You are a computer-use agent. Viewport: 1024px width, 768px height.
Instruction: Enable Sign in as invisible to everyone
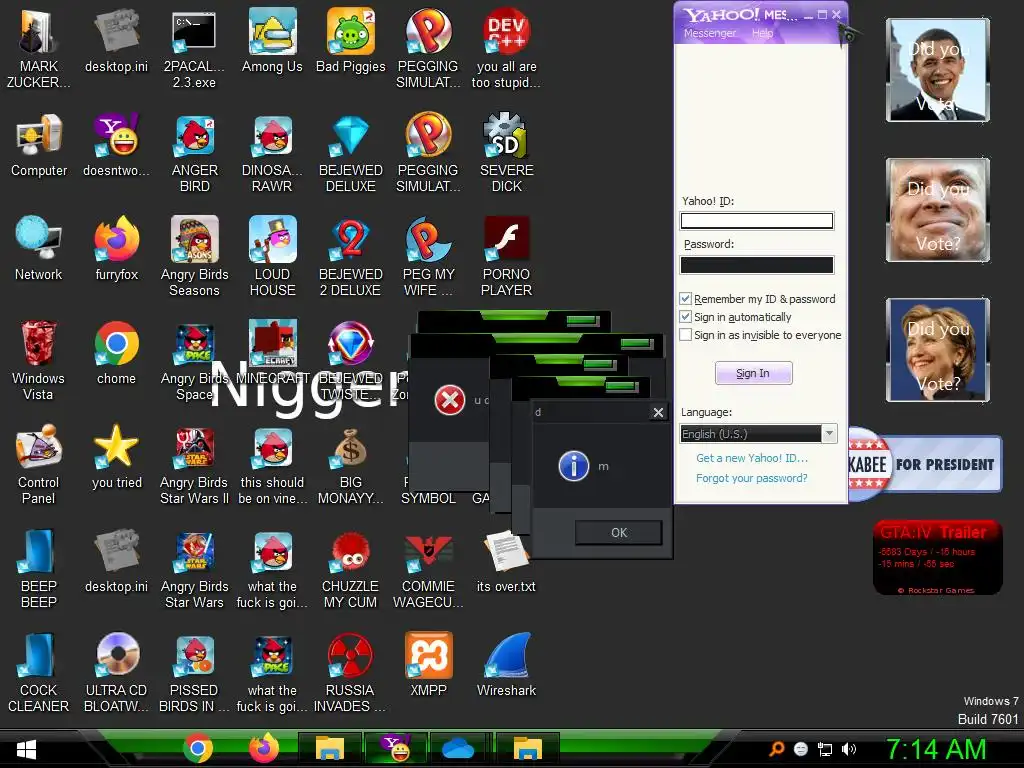pyautogui.click(x=686, y=335)
